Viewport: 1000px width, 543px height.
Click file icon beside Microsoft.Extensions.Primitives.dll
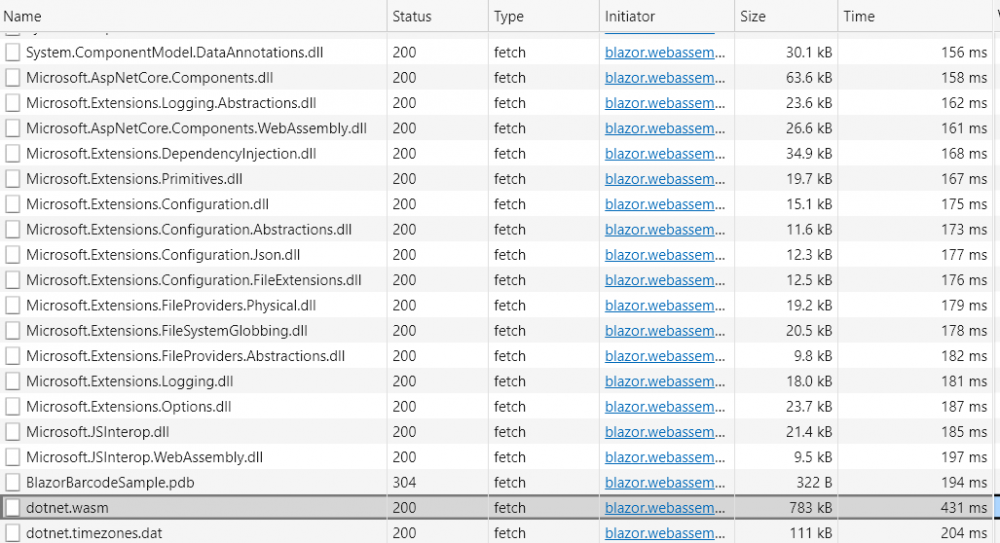[x=13, y=179]
